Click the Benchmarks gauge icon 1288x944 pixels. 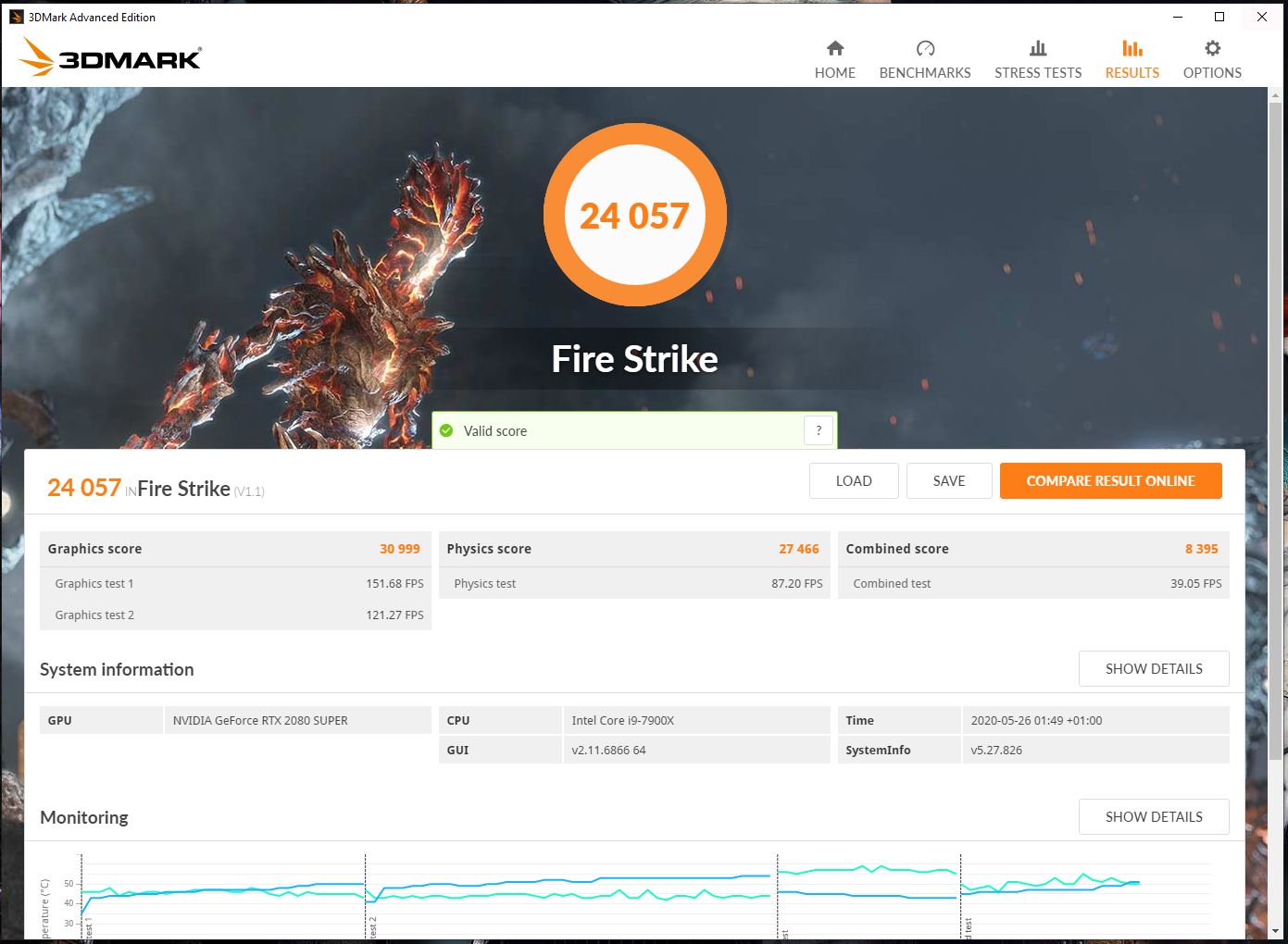pos(925,48)
